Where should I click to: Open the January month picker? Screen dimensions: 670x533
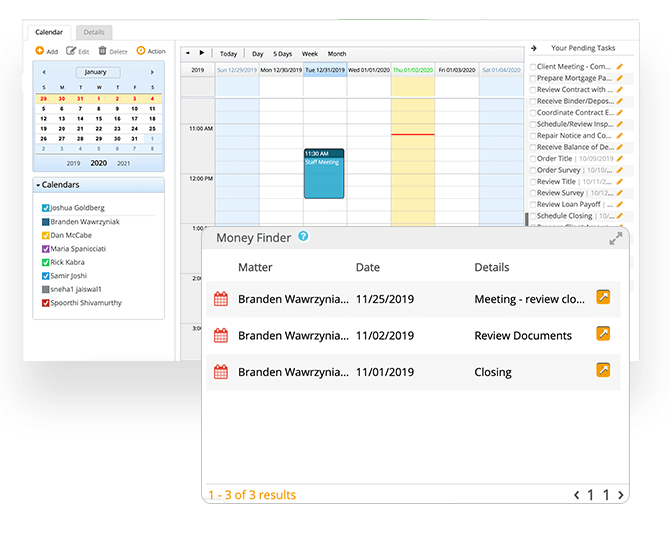[96, 72]
